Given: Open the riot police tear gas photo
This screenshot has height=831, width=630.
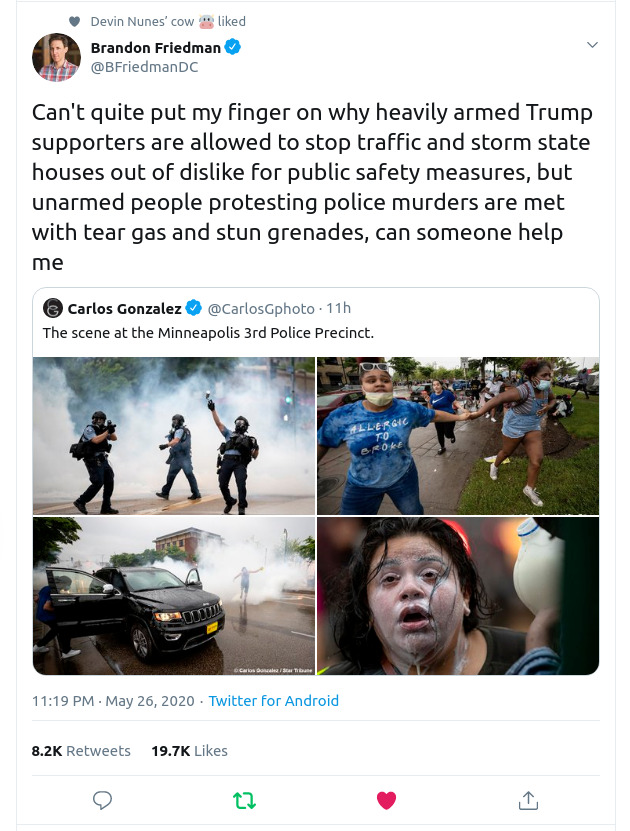Looking at the screenshot, I should [173, 436].
